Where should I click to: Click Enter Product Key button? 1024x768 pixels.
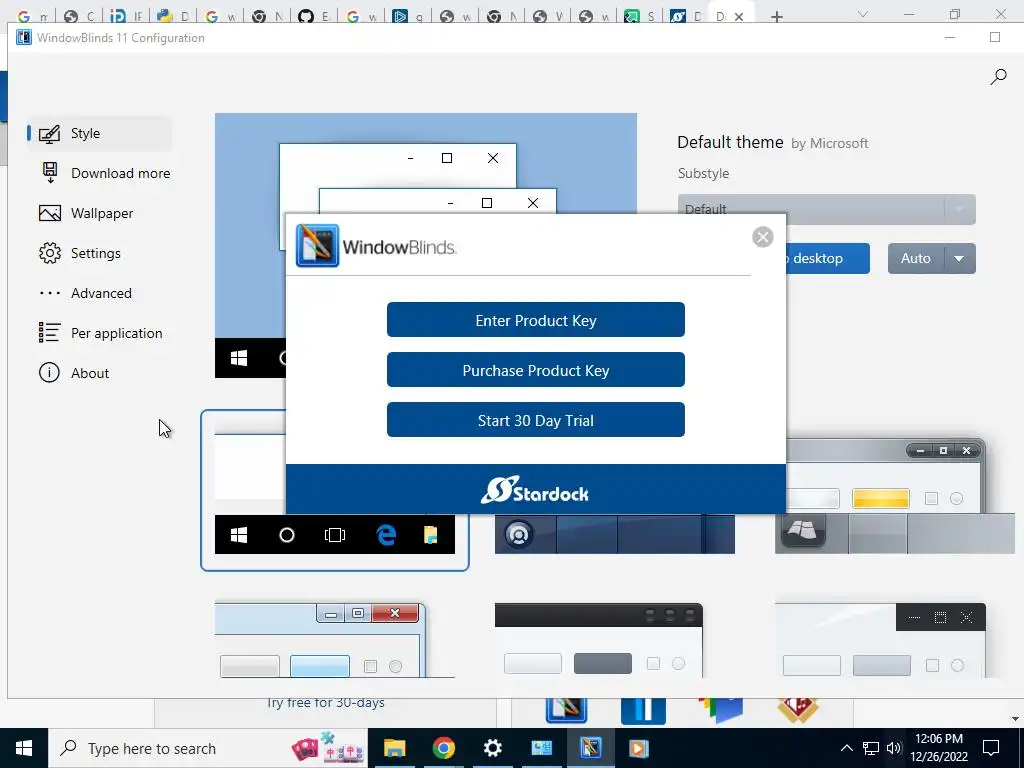click(536, 320)
